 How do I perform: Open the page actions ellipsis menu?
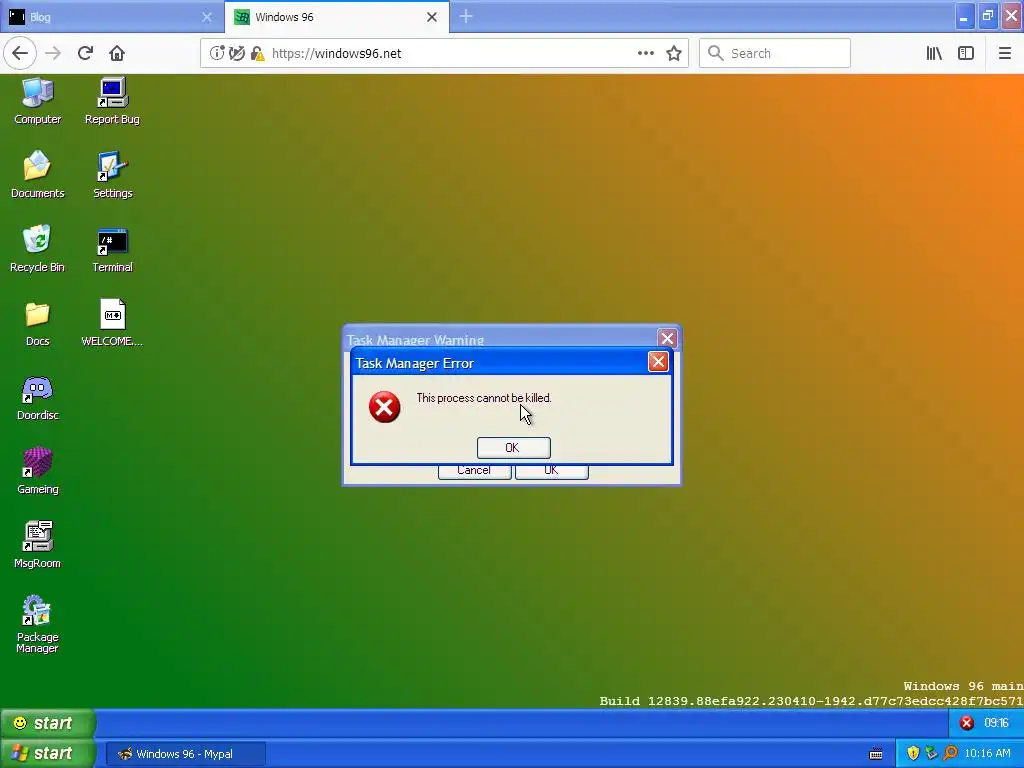point(645,54)
